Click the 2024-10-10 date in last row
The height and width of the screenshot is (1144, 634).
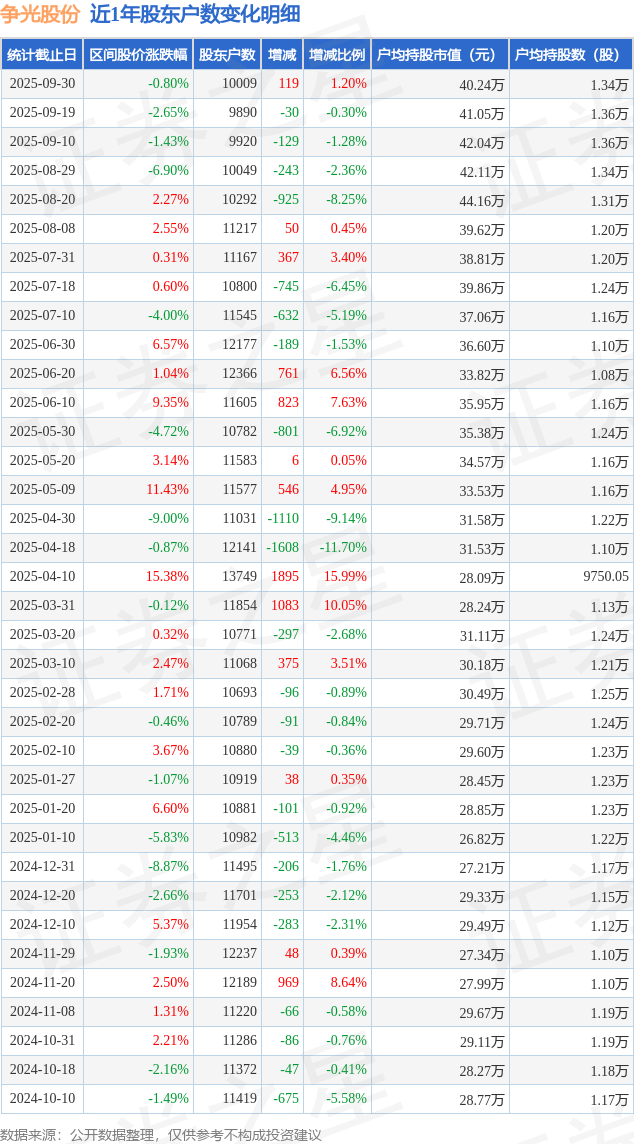[42, 1099]
